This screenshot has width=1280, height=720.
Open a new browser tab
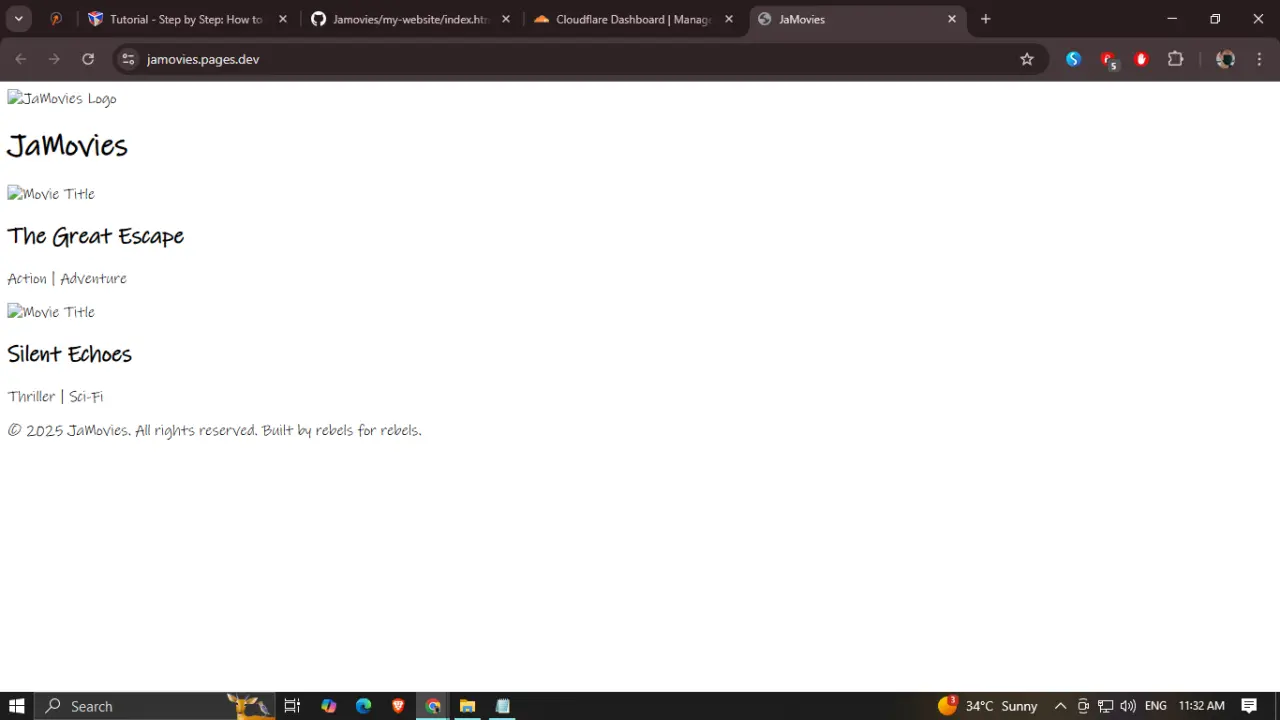click(x=986, y=19)
